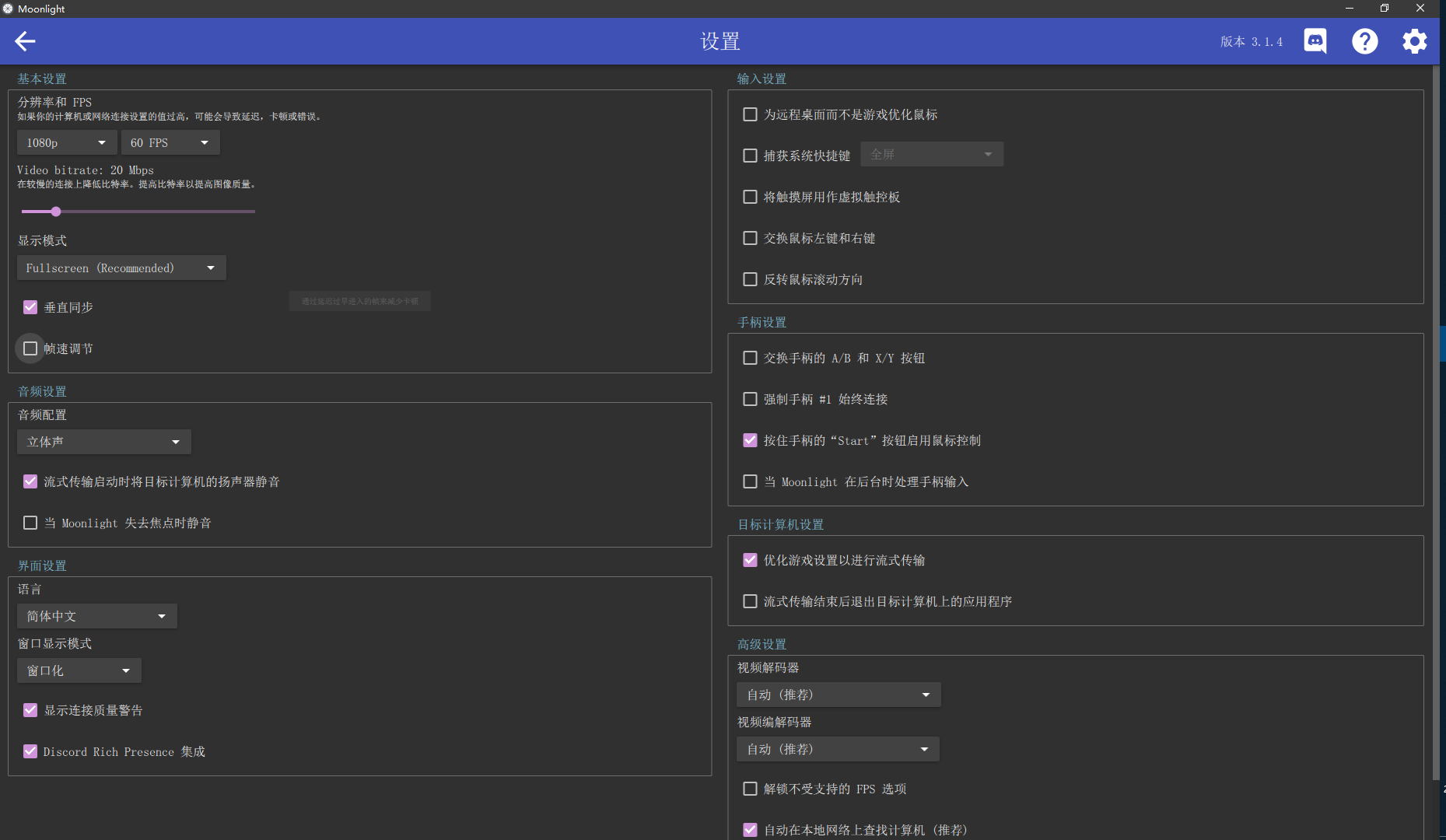Enable 将触摸屏用作虚拟触控板 checkbox
Screen dimensions: 1446x840
751,197
